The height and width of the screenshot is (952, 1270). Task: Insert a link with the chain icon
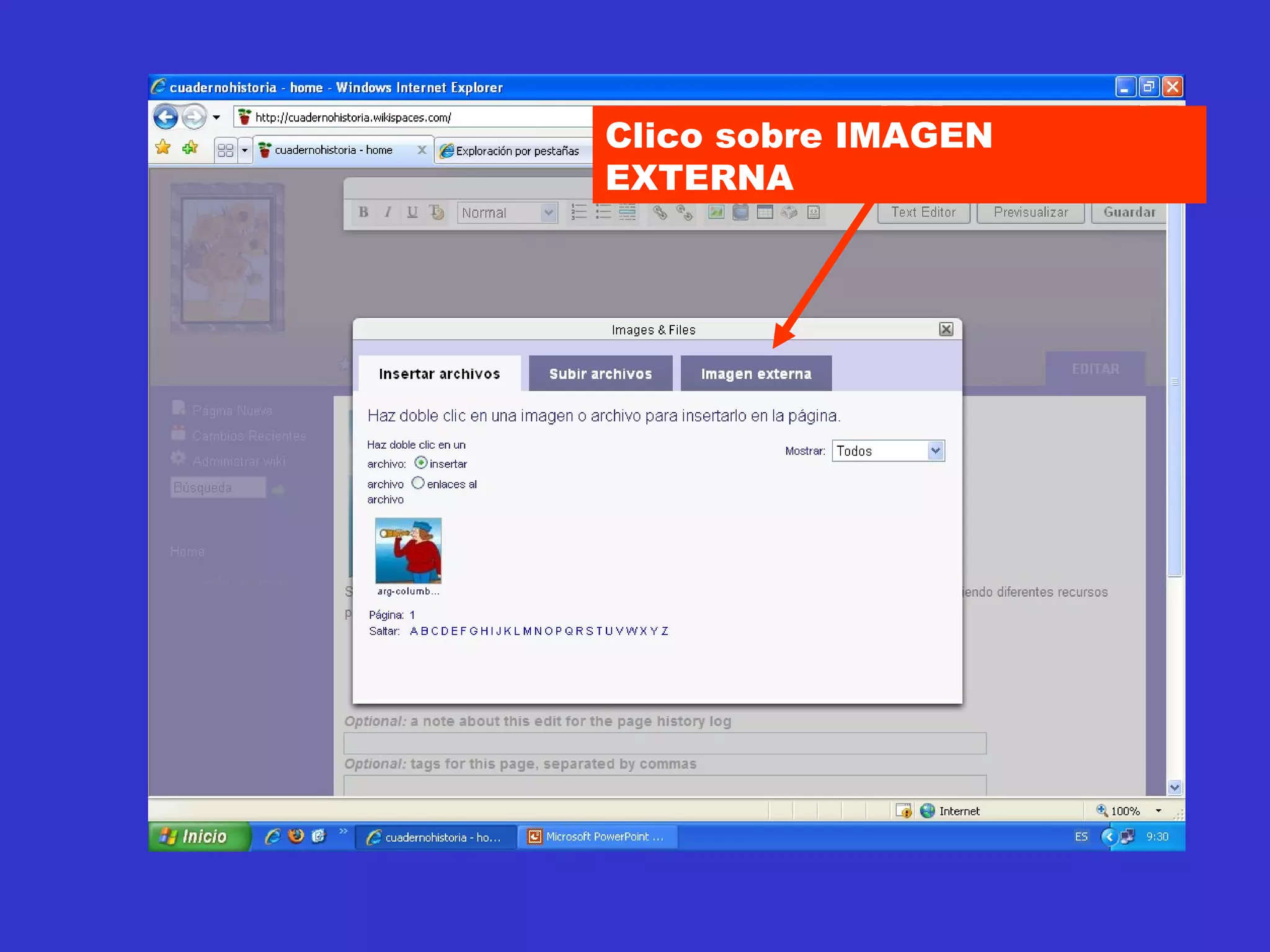tap(660, 213)
